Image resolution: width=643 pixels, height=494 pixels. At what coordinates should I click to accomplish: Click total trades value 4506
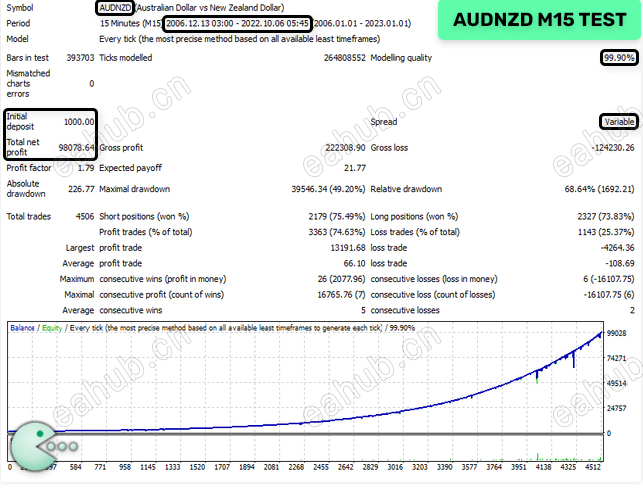[85, 216]
